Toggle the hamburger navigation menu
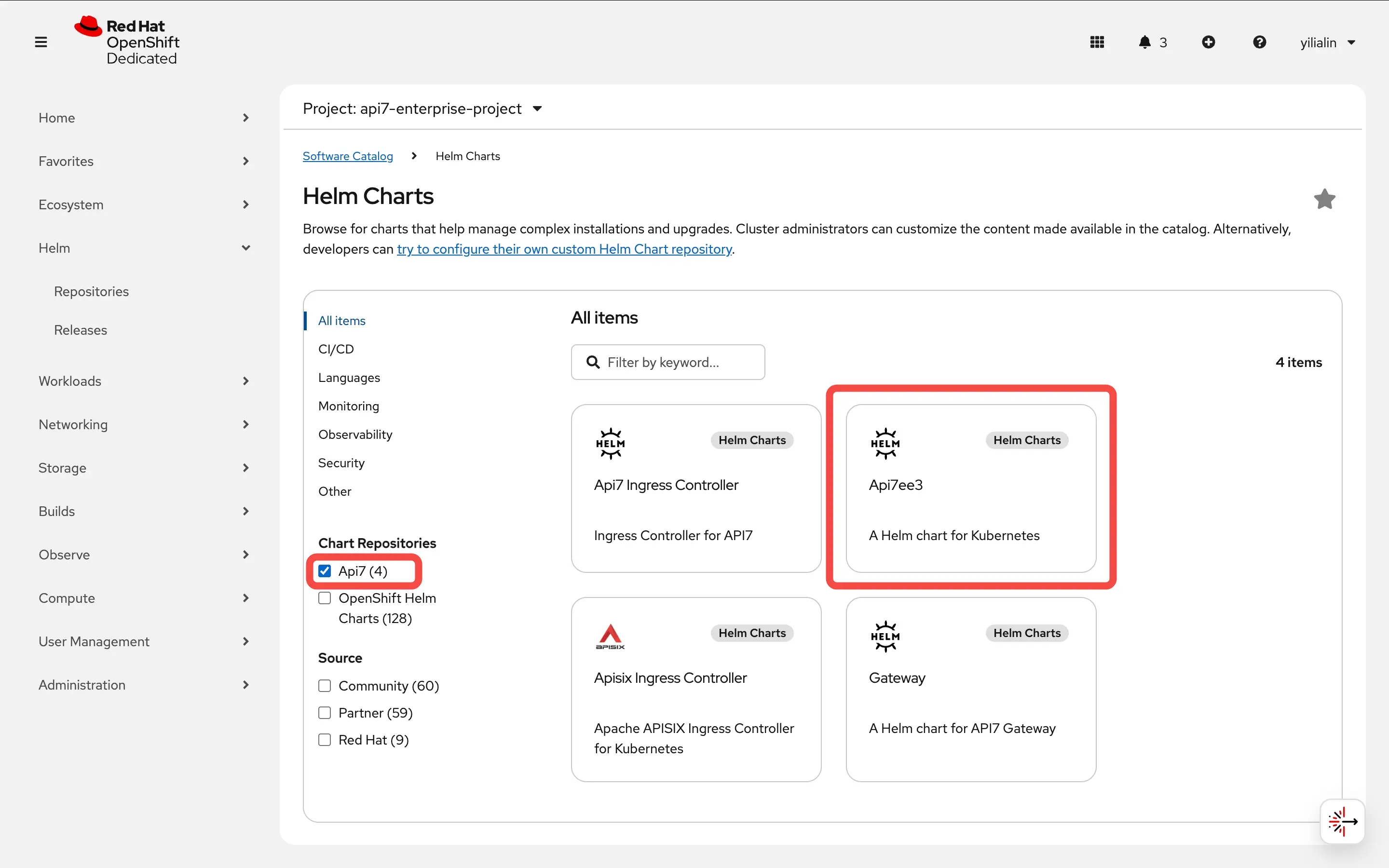Viewport: 1389px width, 868px height. (x=41, y=42)
